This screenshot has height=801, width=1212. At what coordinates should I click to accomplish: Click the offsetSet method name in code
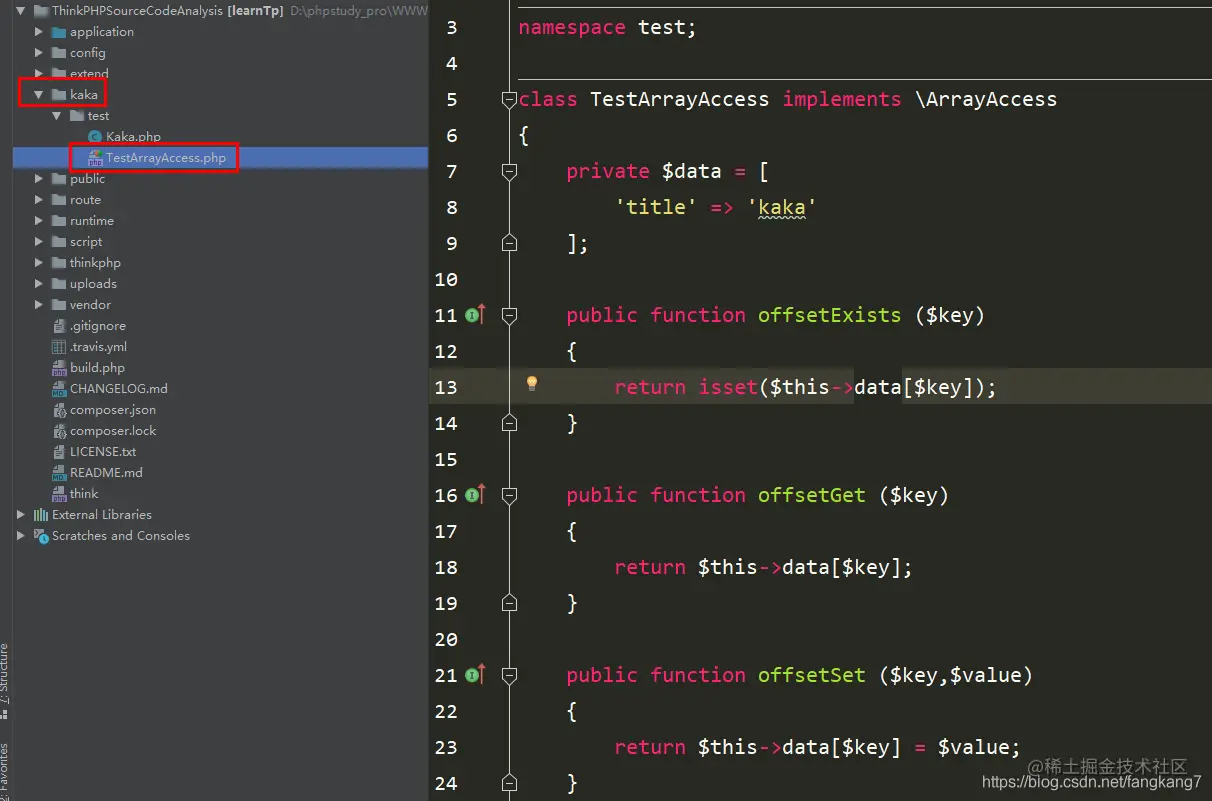point(811,675)
